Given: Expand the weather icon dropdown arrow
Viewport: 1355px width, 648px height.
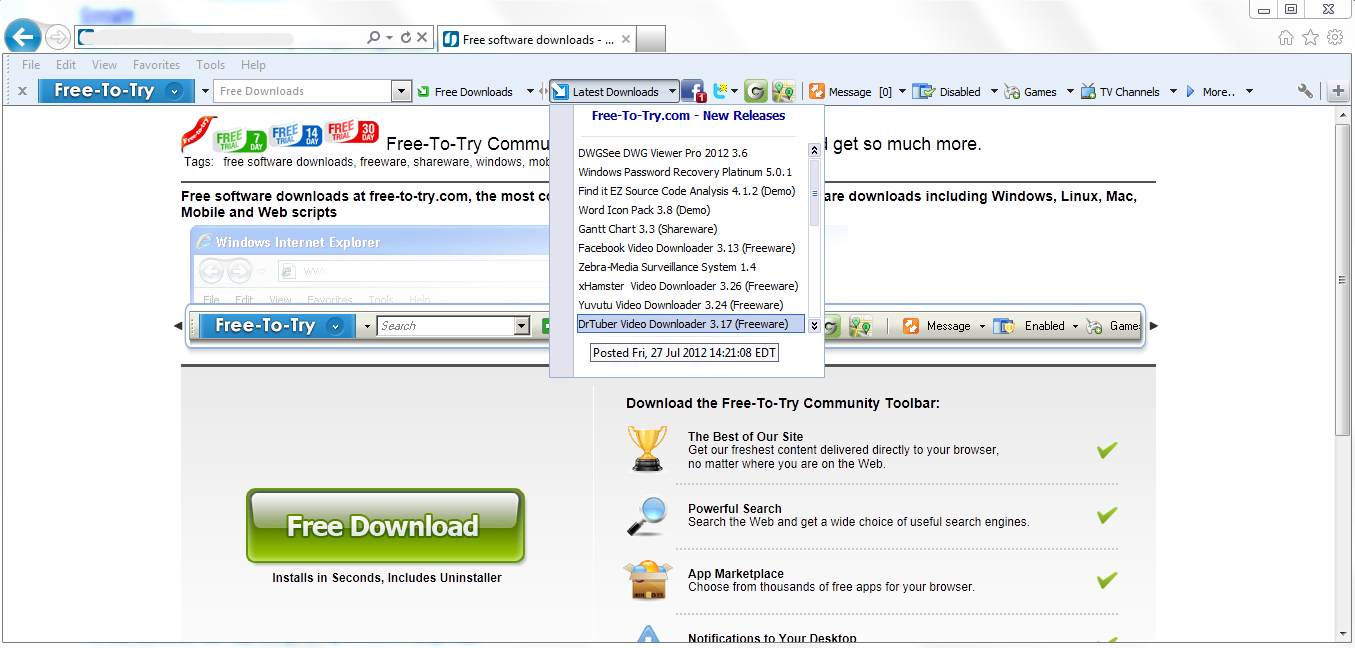Looking at the screenshot, I should [735, 92].
